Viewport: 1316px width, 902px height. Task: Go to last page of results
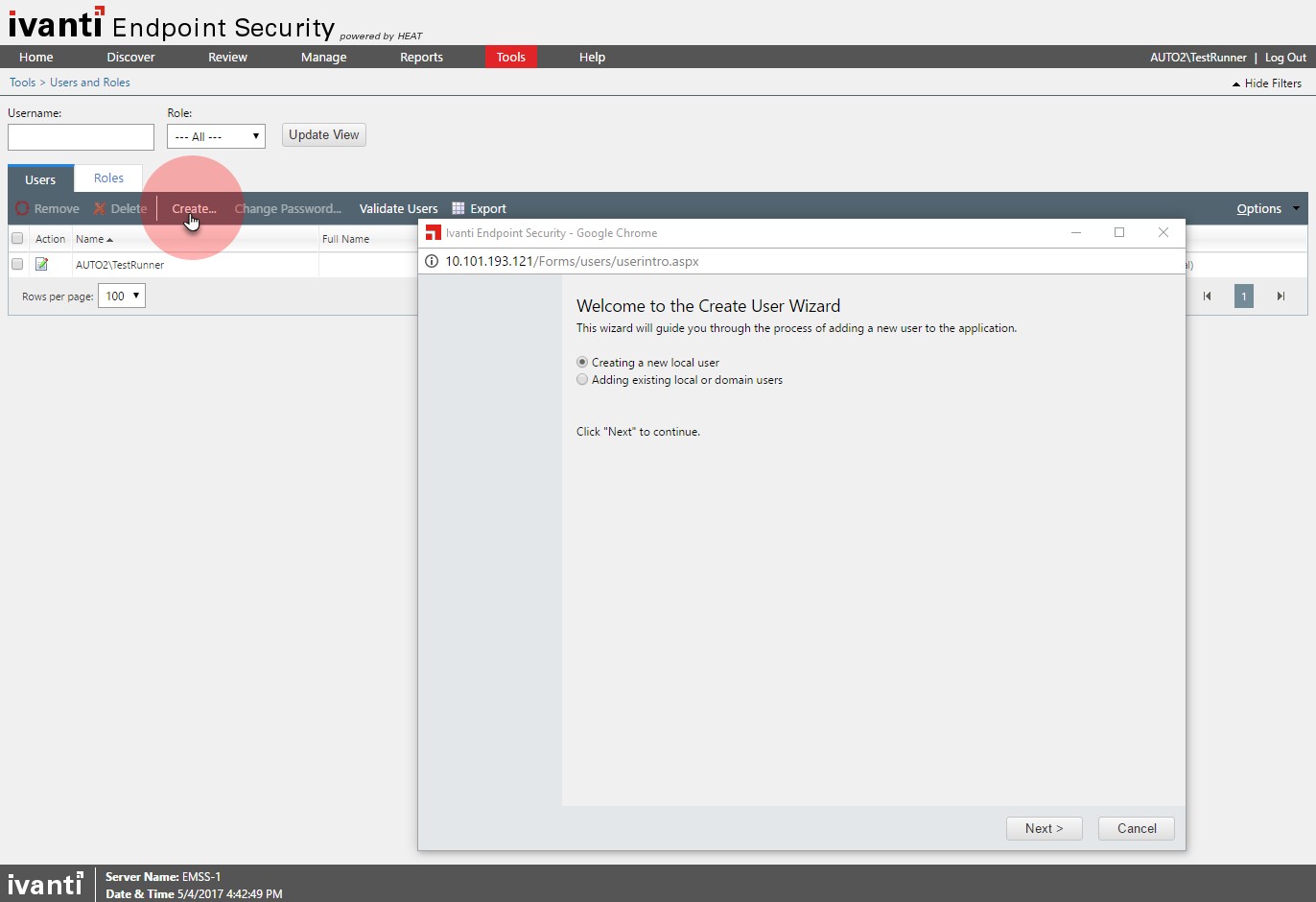1281,297
